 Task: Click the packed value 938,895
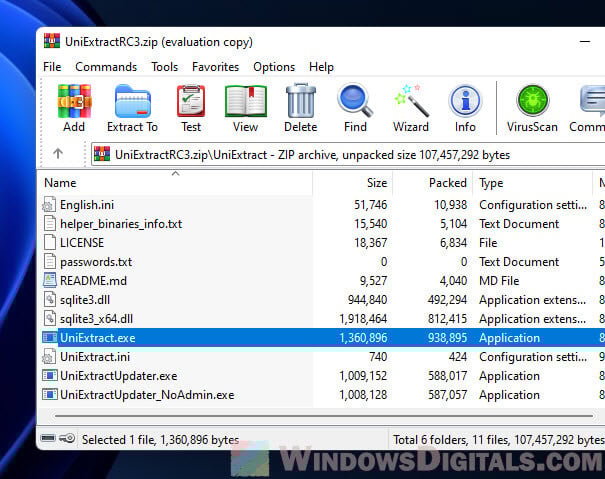point(447,338)
